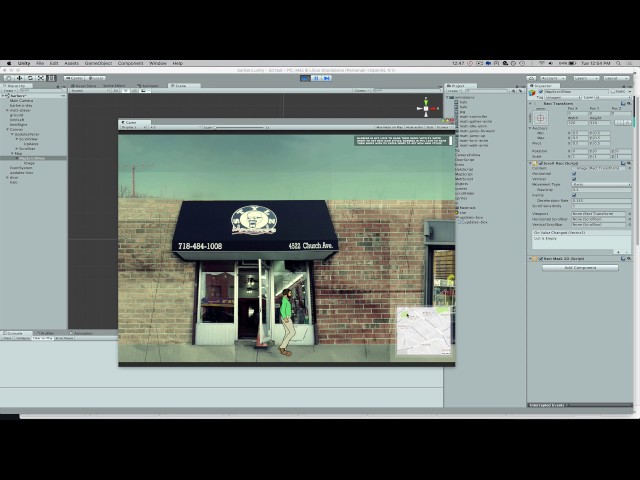Uncheck the Horizontal checkbox in Scroll Rect
Screen dimensions: 640x480
click(x=574, y=173)
